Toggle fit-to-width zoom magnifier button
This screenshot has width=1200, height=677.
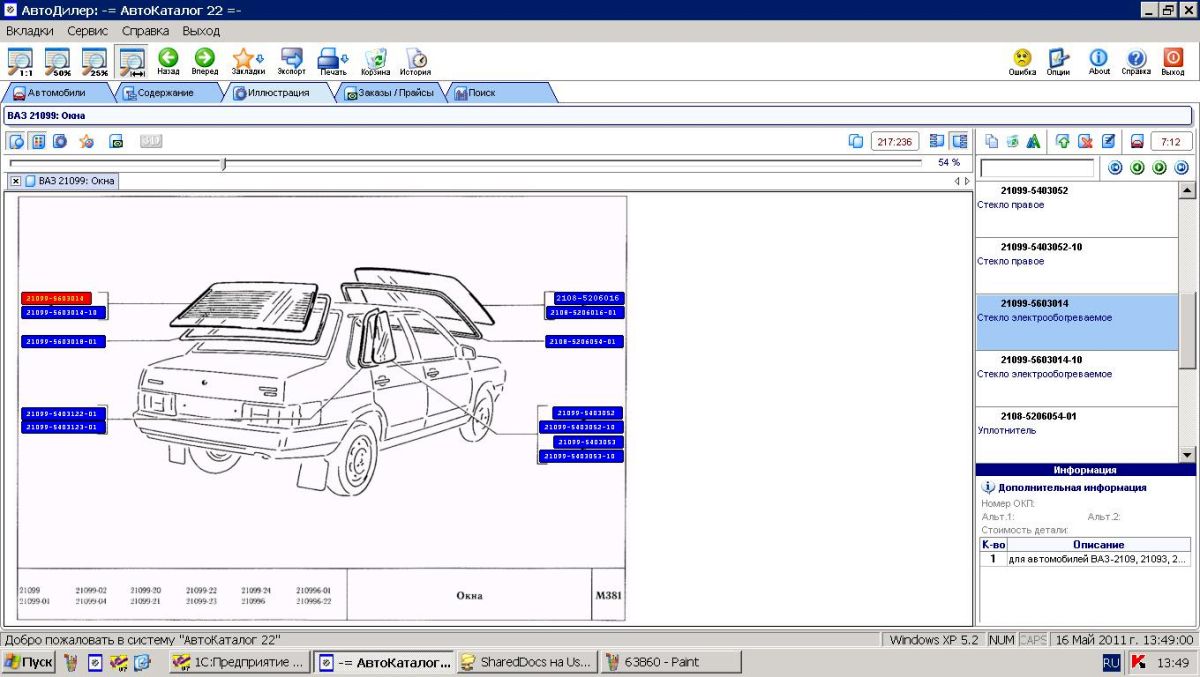(131, 62)
